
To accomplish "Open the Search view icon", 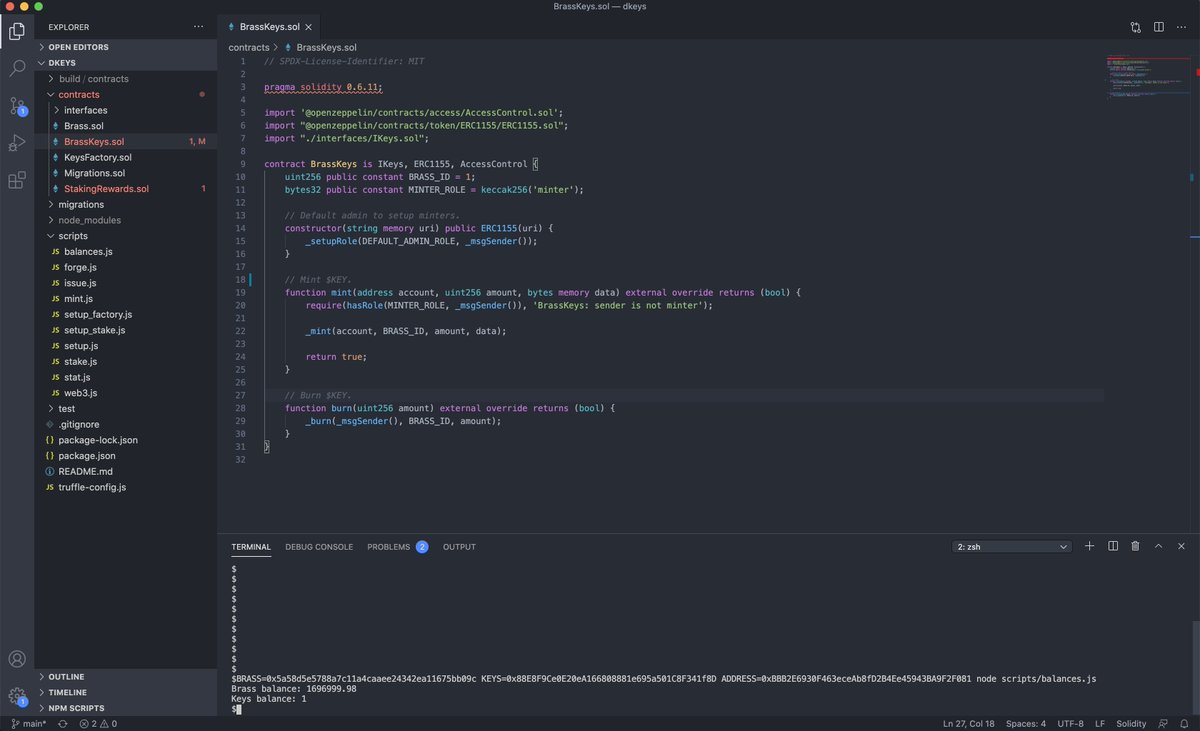I will pyautogui.click(x=17, y=68).
